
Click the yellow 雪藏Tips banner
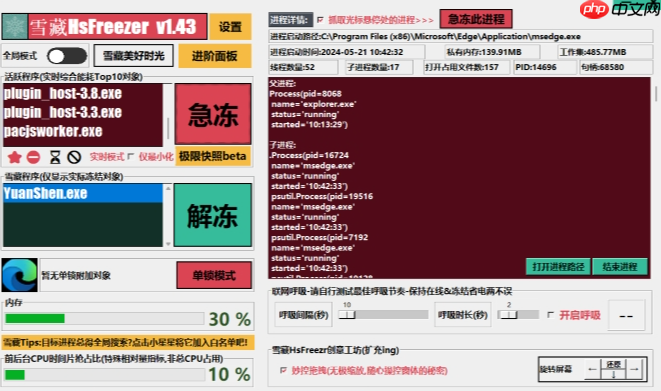(128, 342)
